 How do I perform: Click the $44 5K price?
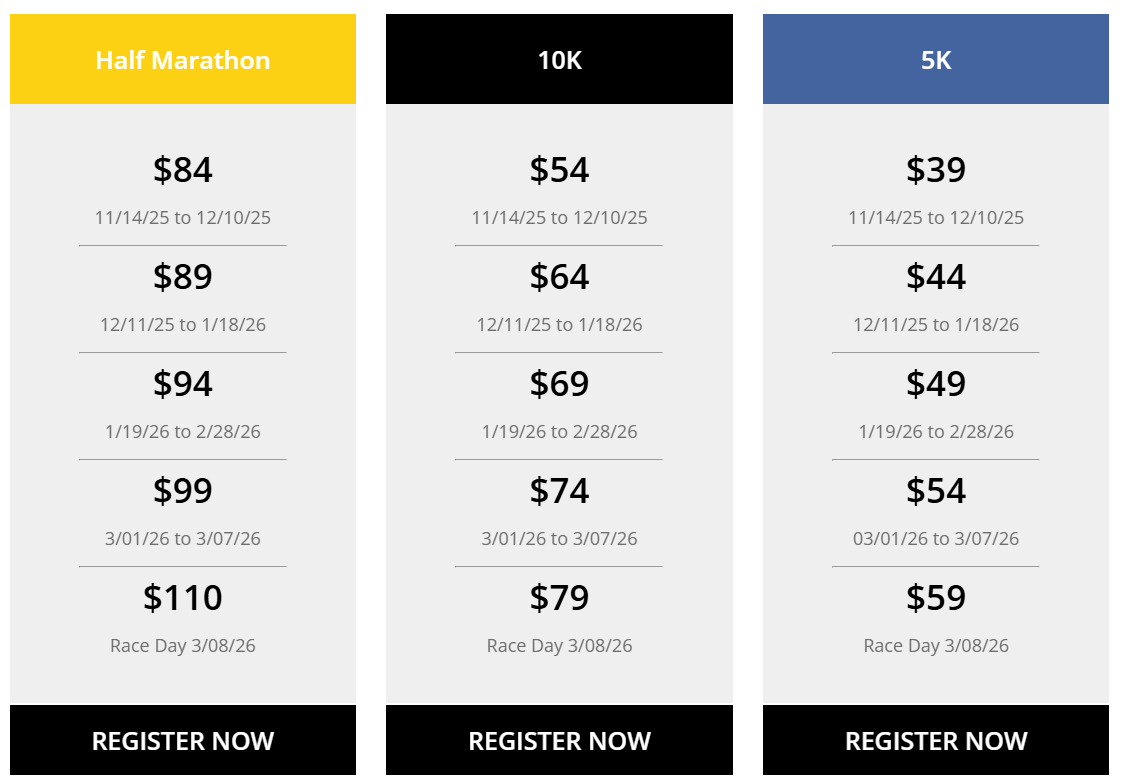pos(936,277)
